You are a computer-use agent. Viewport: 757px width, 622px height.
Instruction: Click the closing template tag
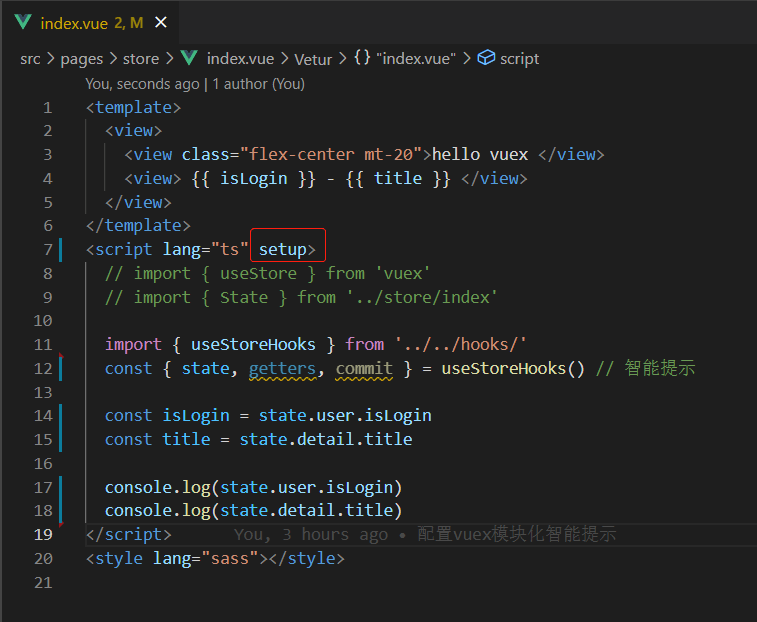138,226
